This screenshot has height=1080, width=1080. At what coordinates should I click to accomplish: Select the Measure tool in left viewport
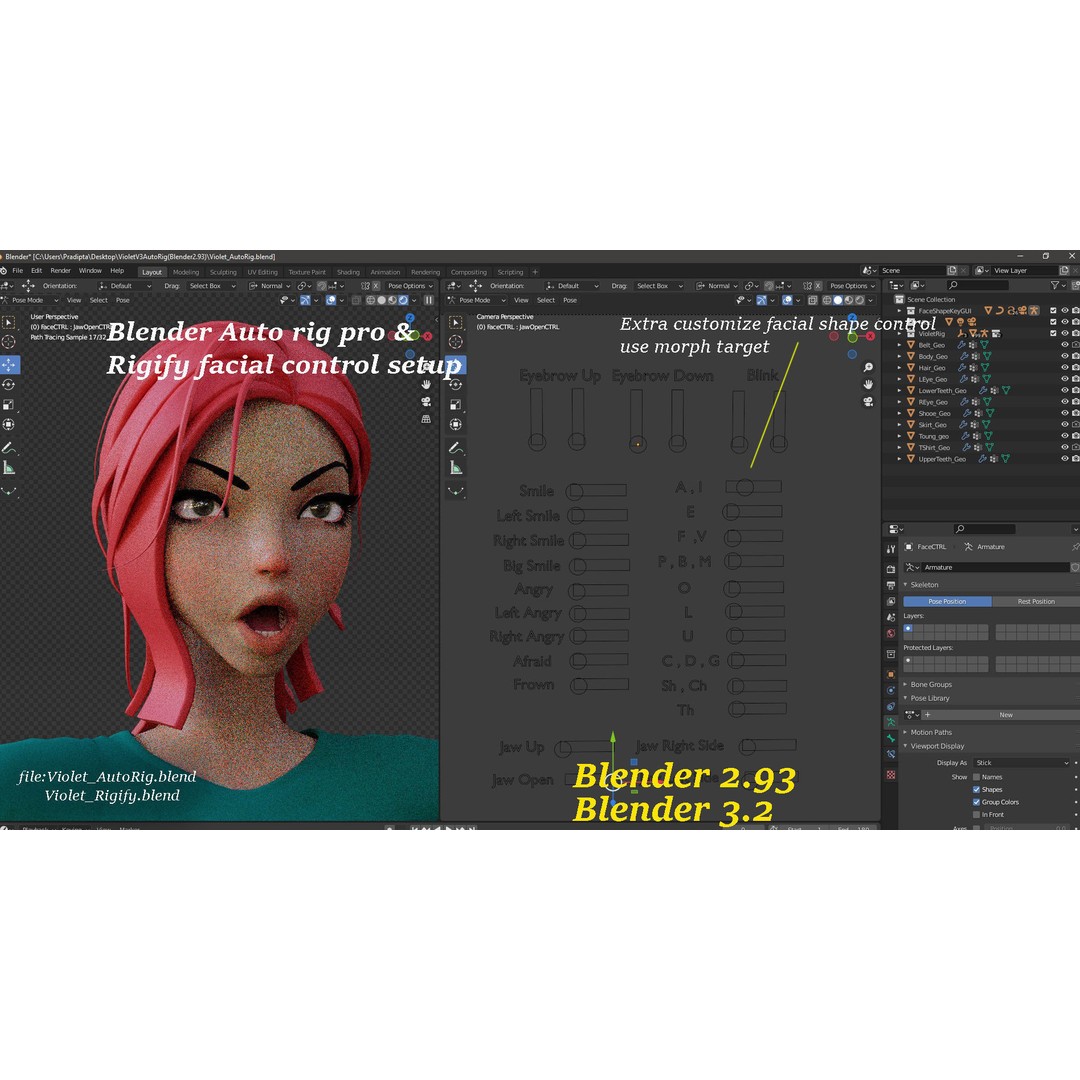[9, 468]
